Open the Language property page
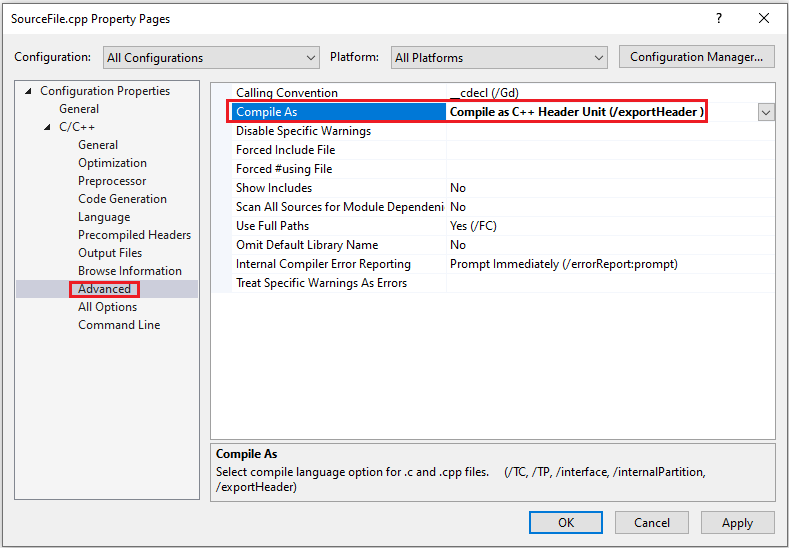The height and width of the screenshot is (548, 789). coord(104,217)
